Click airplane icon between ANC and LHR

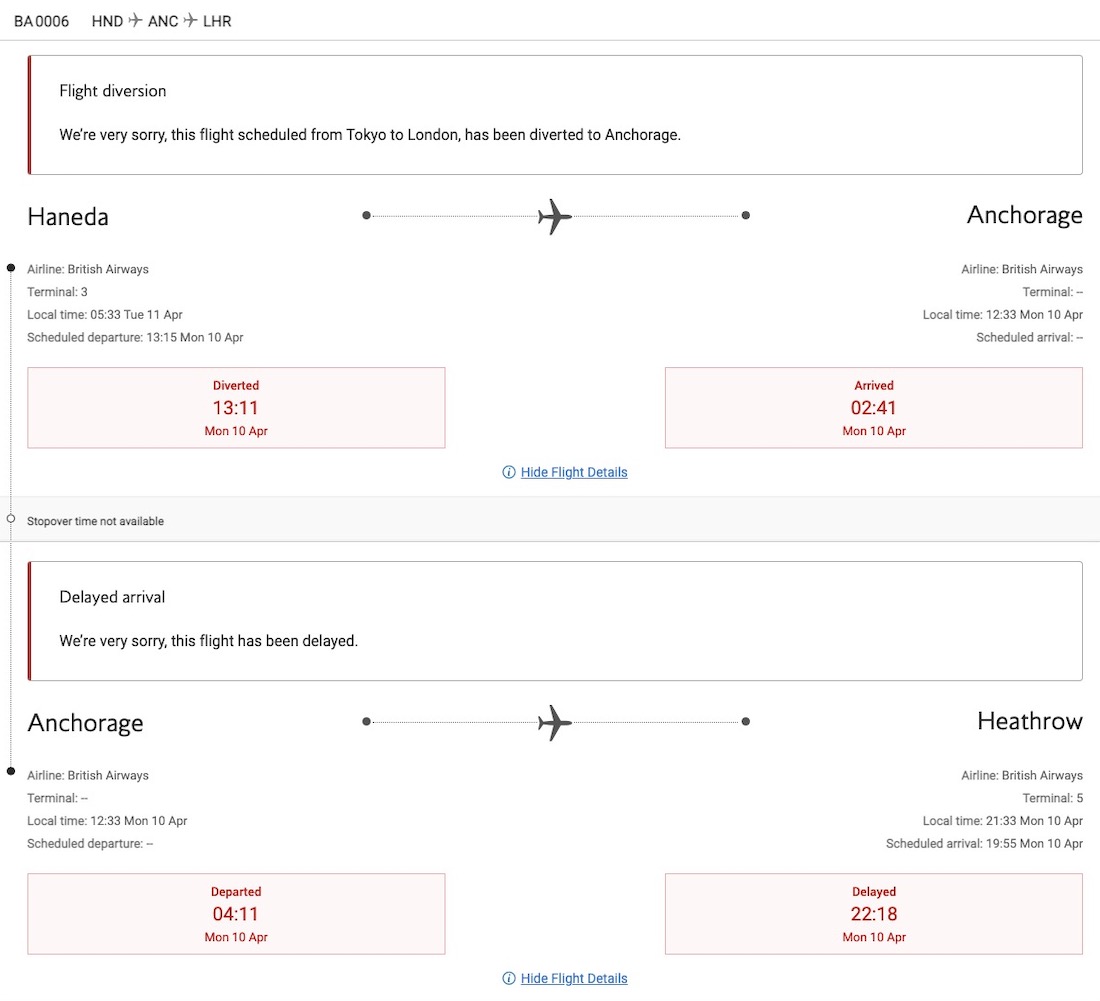[191, 20]
